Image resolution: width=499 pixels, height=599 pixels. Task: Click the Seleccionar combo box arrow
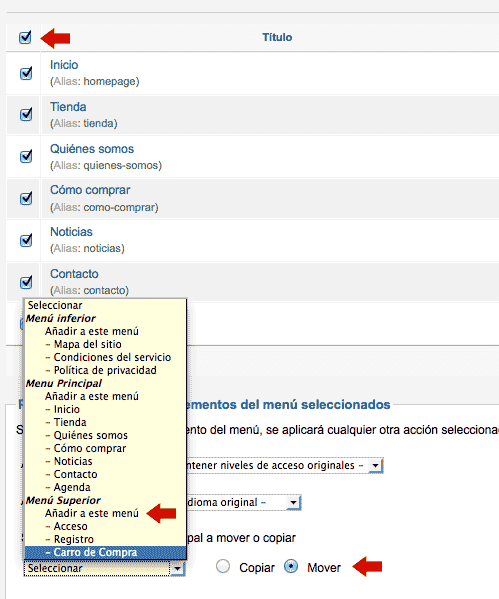177,568
